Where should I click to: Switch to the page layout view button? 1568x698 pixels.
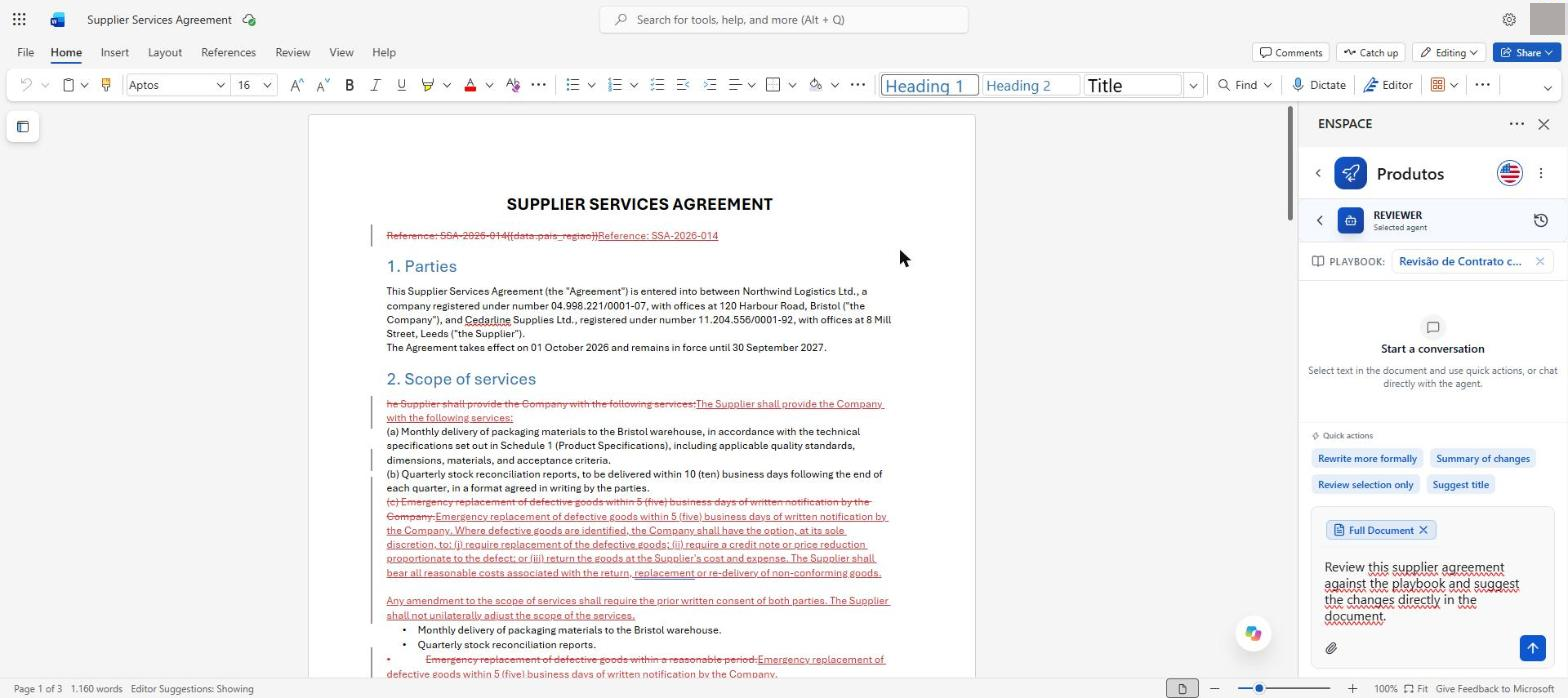[1182, 689]
